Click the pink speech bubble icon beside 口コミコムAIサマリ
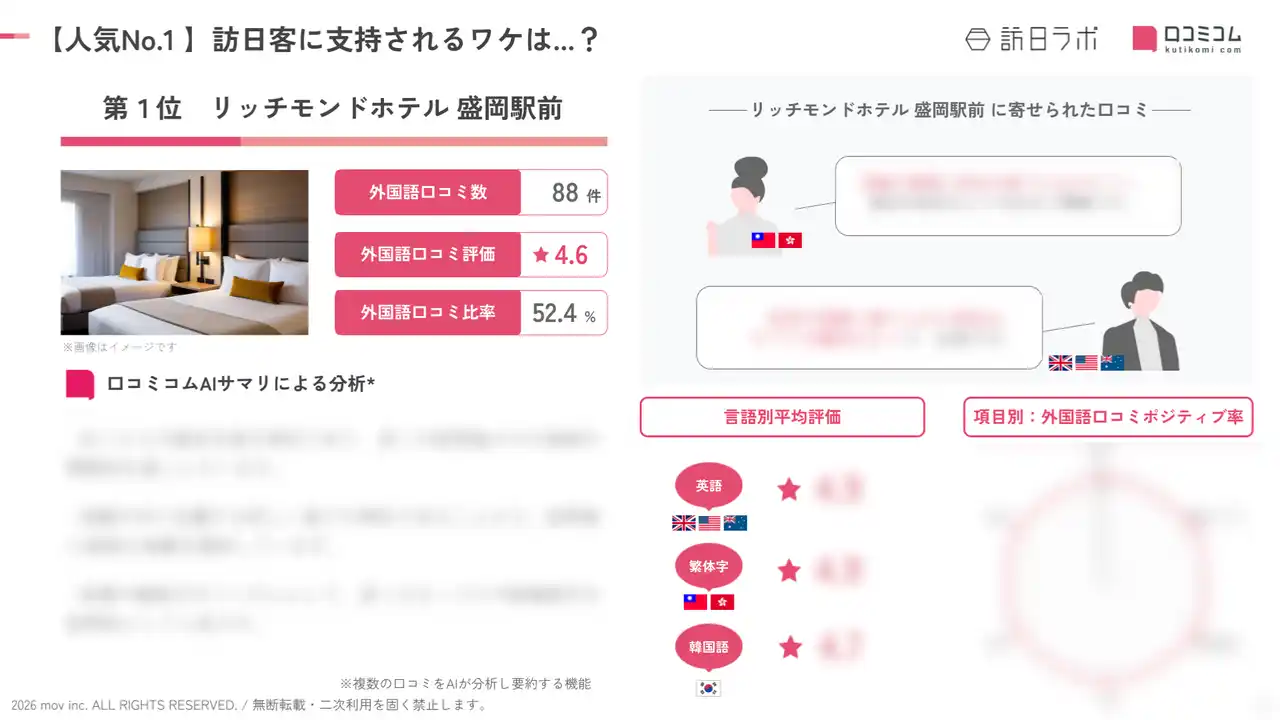This screenshot has width=1280, height=720. 80,385
